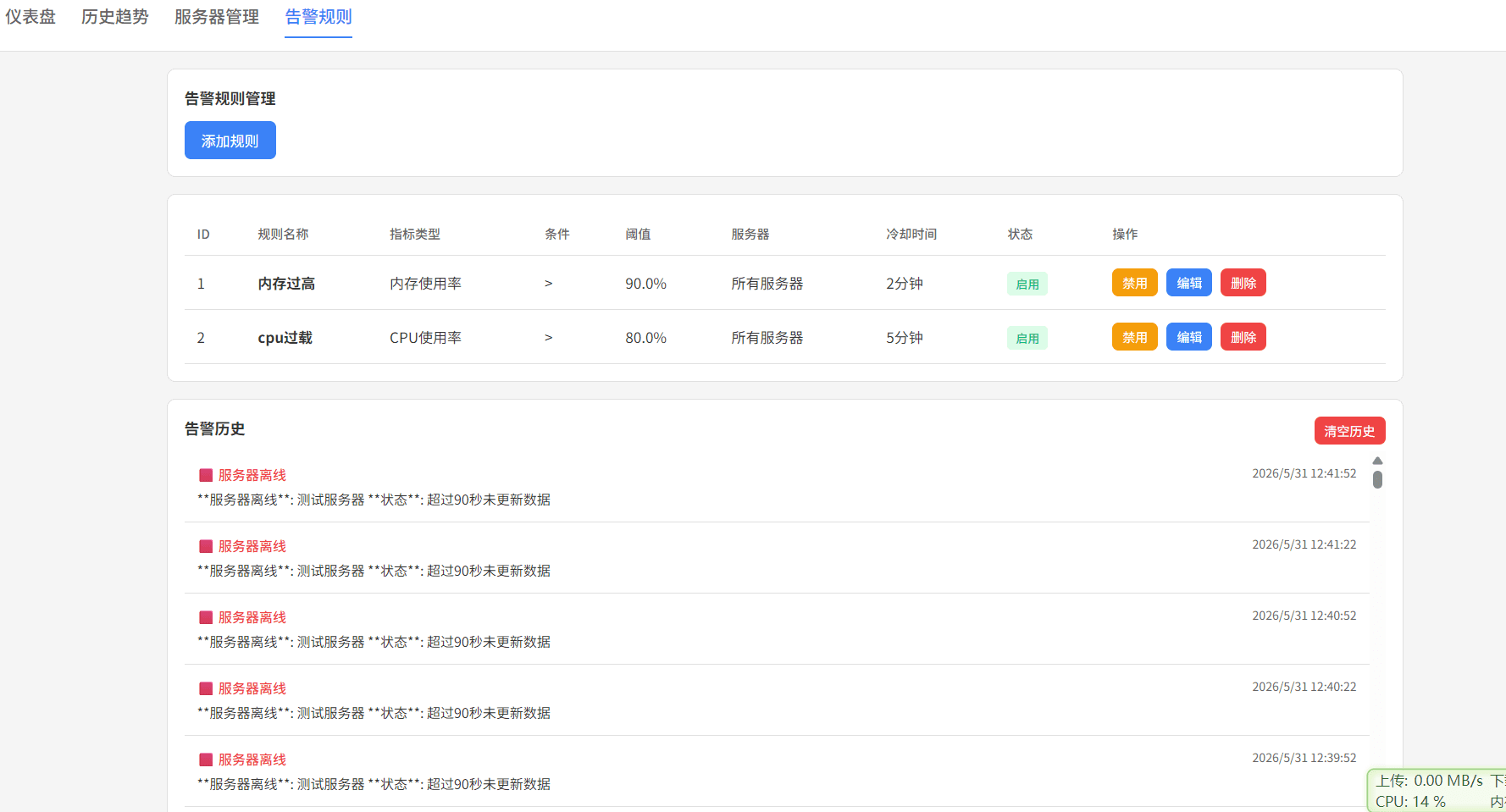1506x812 pixels.
Task: Click the 清空历史 button
Action: 1350,431
